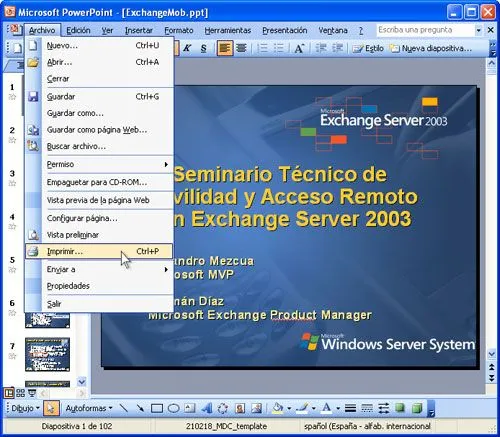
Task: Click Nueva diapositiva button
Action: (x=431, y=48)
